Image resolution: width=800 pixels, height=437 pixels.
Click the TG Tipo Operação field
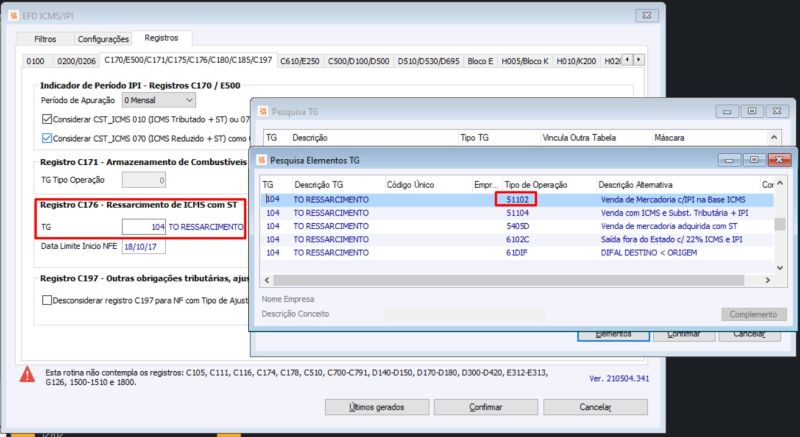(x=144, y=180)
